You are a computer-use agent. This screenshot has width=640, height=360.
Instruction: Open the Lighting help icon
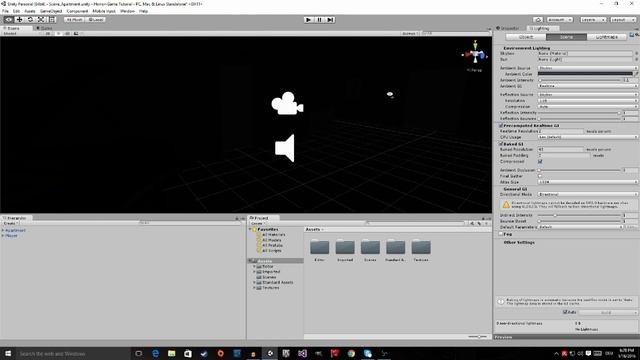click(x=632, y=36)
